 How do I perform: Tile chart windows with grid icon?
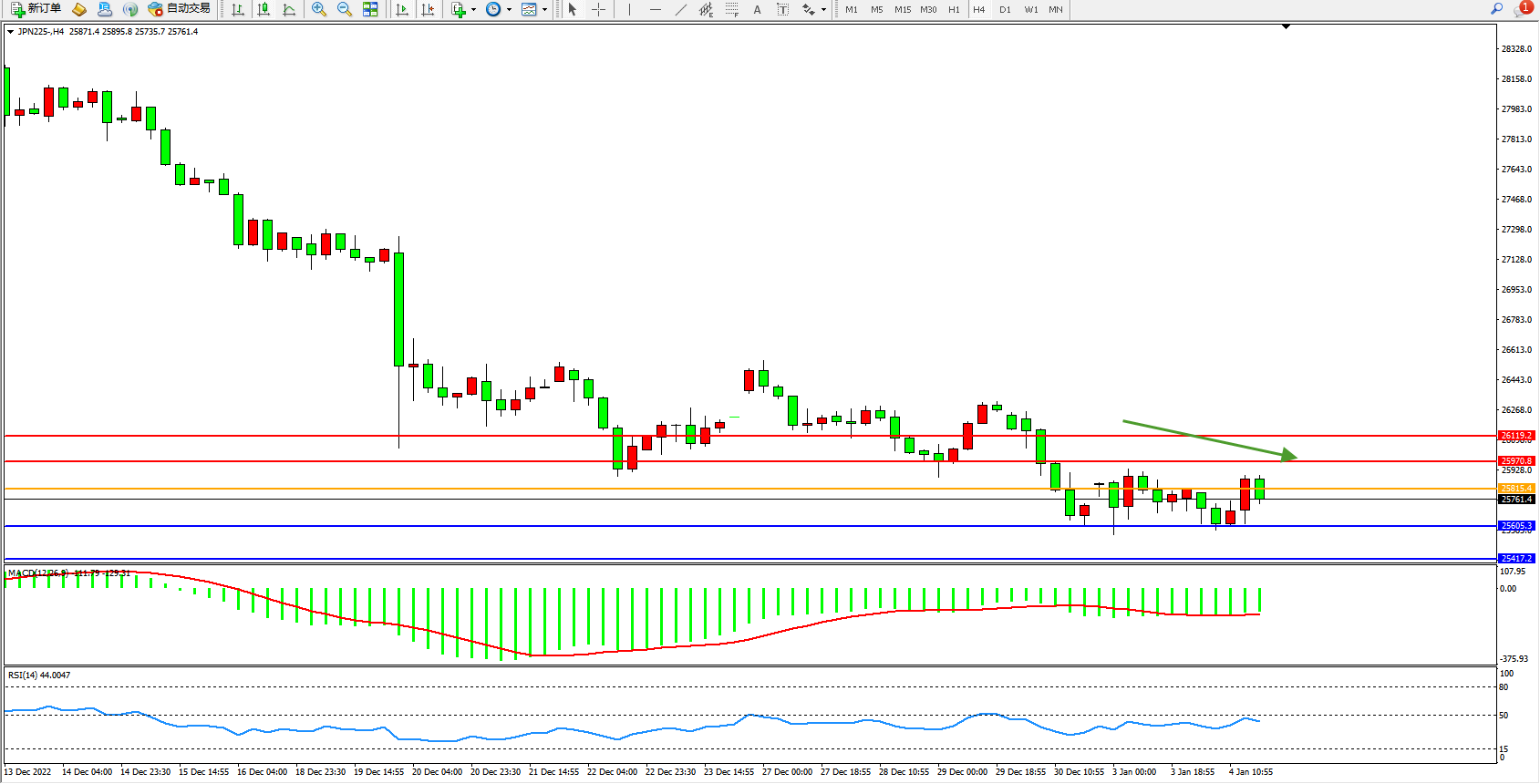(370, 9)
